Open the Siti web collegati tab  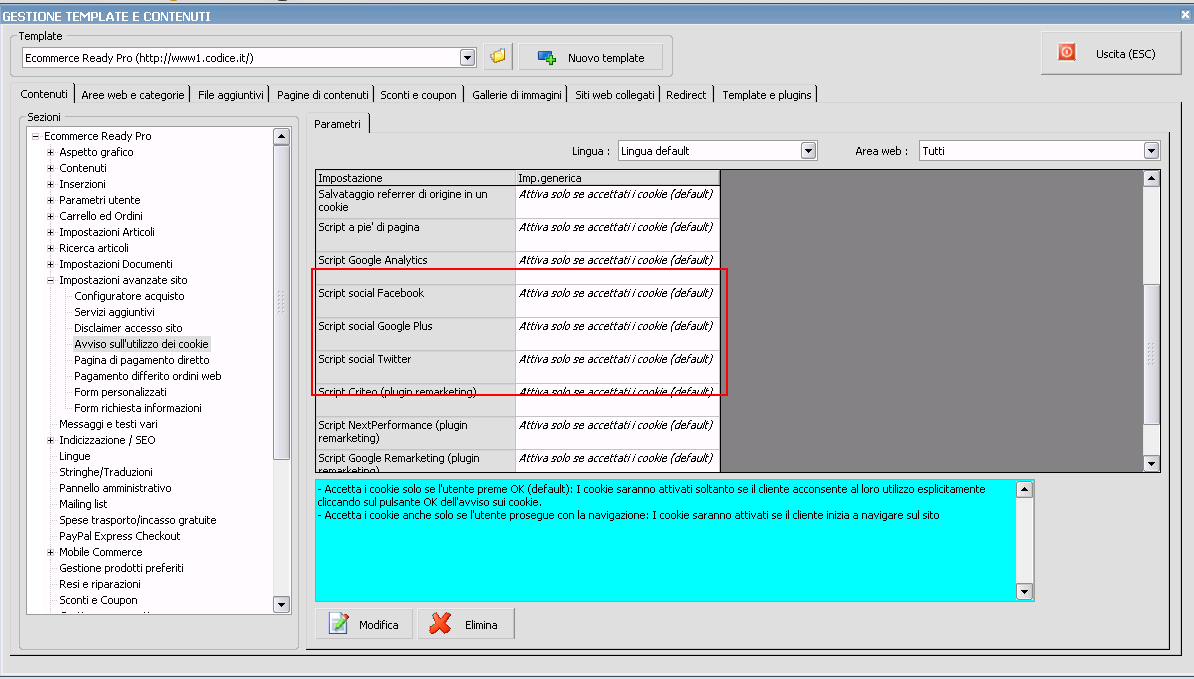click(x=615, y=95)
